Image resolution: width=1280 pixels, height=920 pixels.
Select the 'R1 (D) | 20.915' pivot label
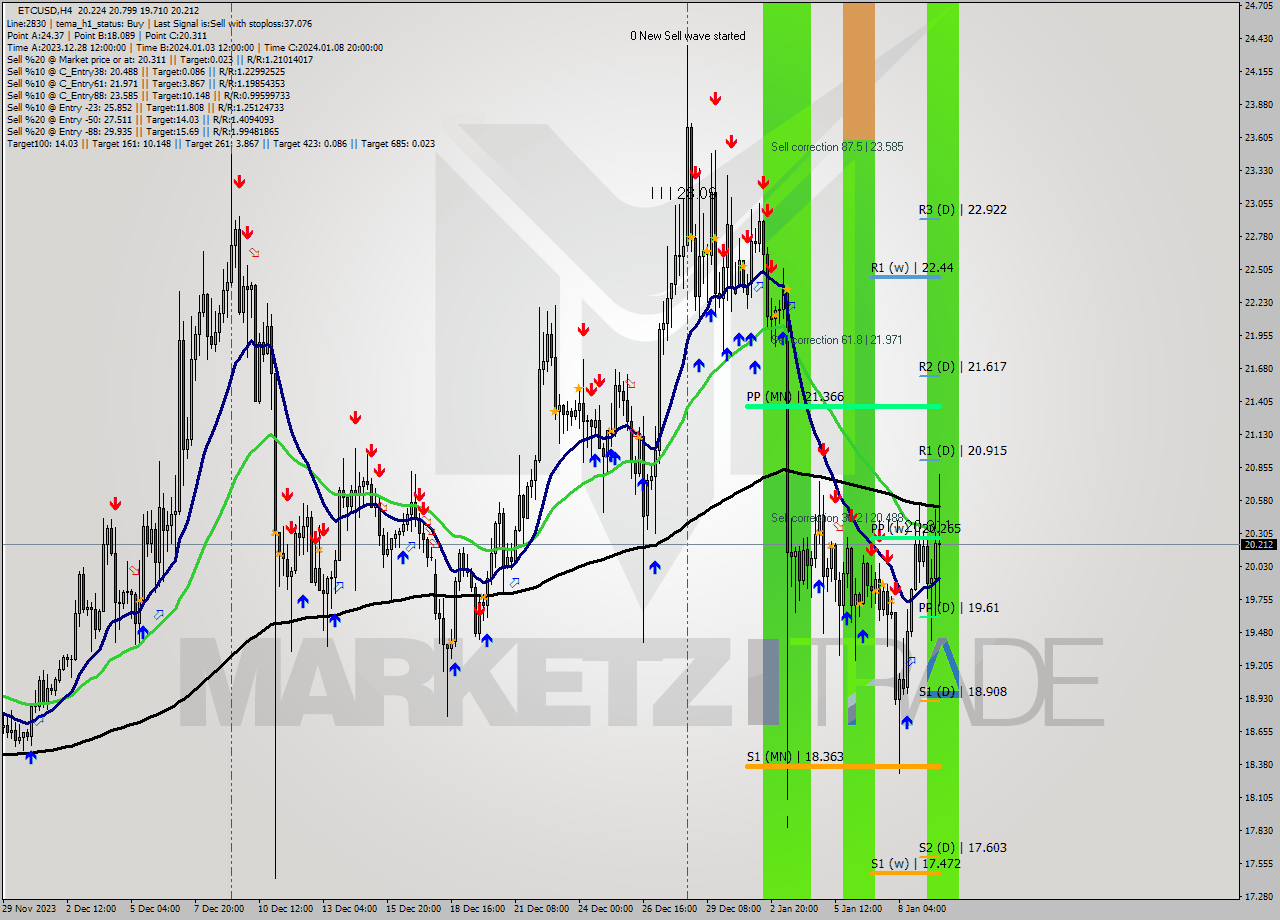(x=963, y=451)
